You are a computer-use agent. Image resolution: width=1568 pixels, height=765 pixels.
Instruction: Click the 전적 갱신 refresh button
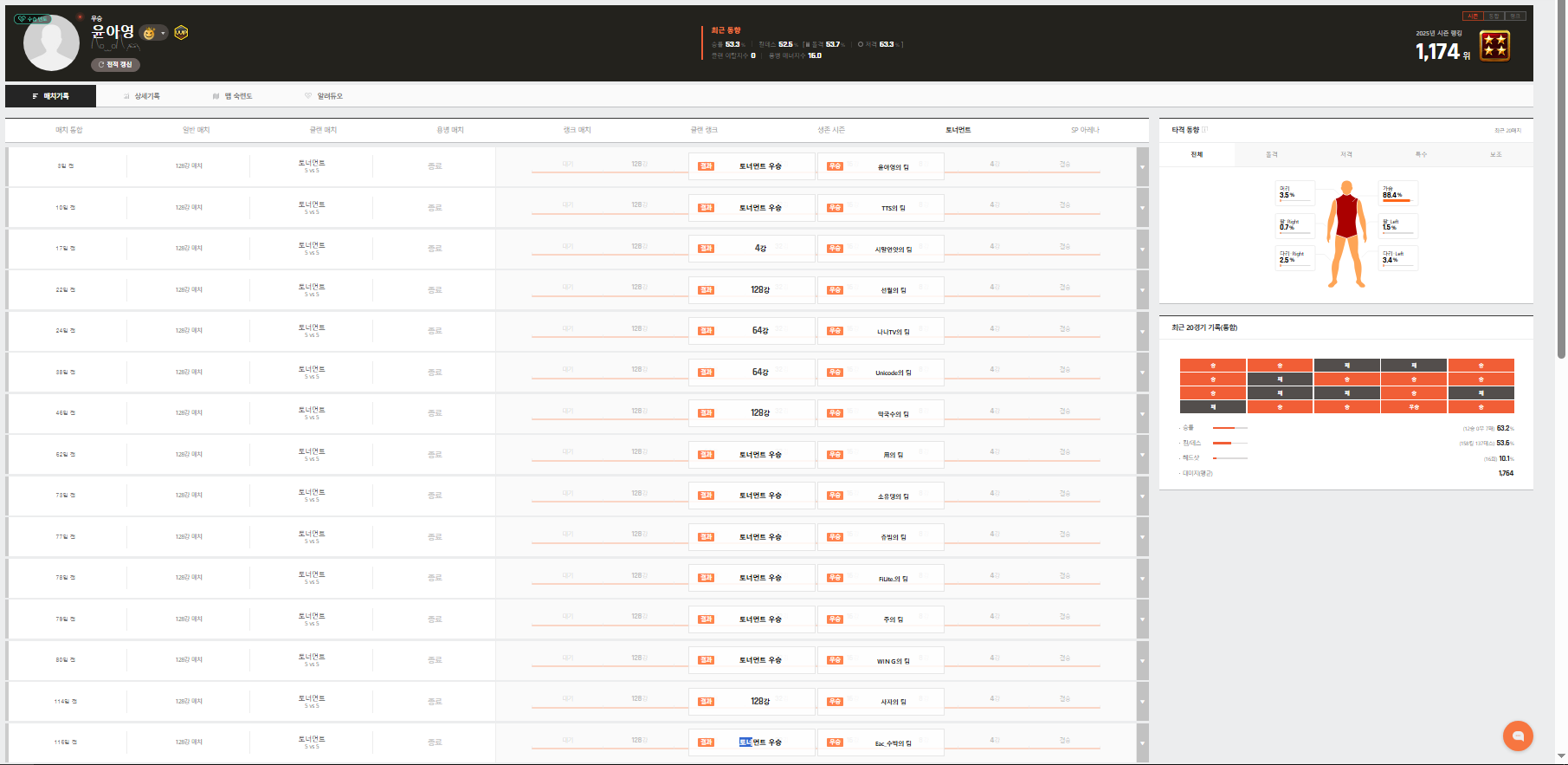115,64
